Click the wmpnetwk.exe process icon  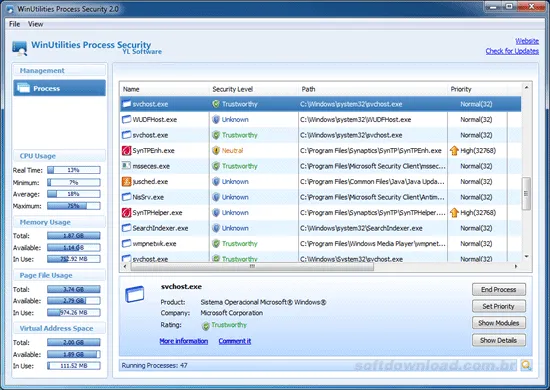click(x=126, y=243)
